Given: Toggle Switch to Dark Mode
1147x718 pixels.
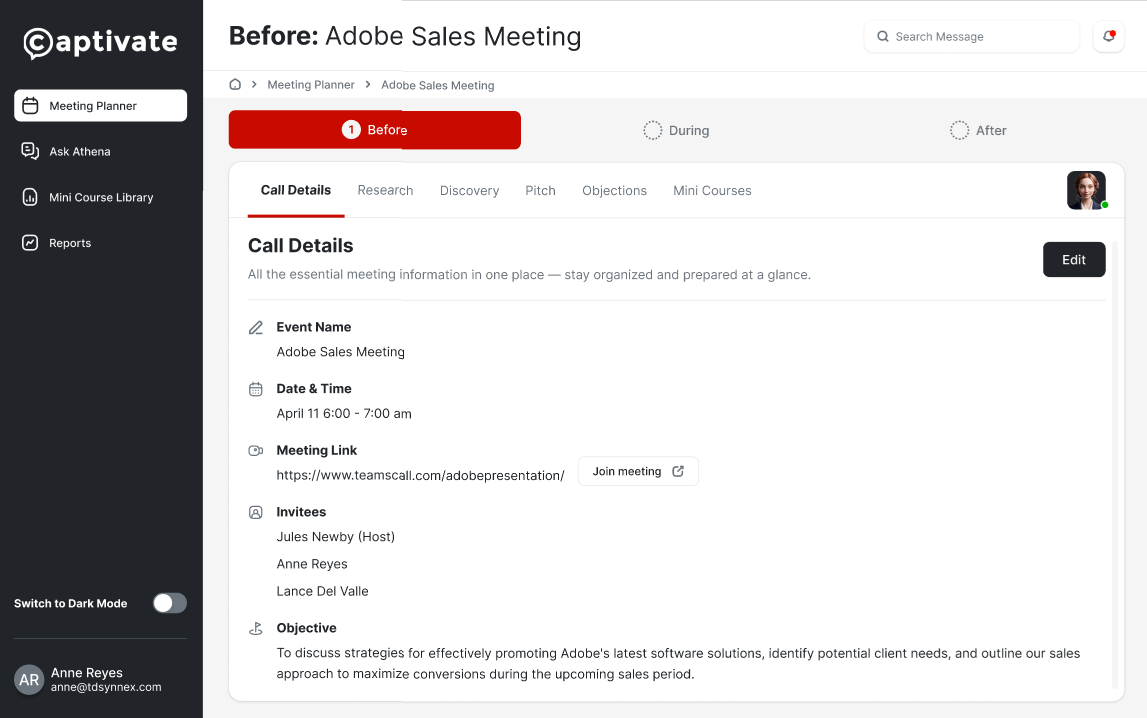Looking at the screenshot, I should click(x=169, y=603).
